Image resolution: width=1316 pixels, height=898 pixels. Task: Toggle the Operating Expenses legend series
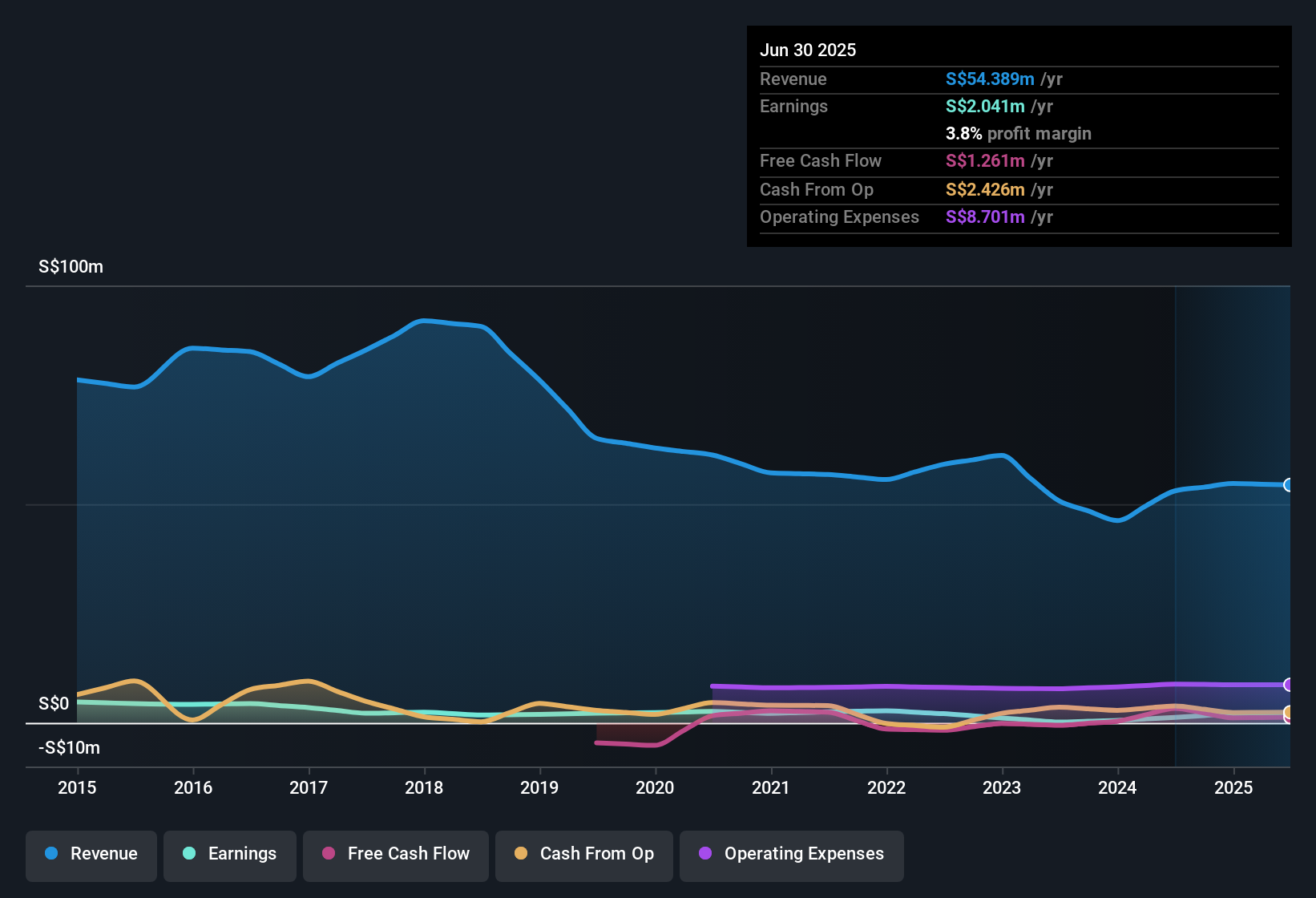pyautogui.click(x=792, y=856)
